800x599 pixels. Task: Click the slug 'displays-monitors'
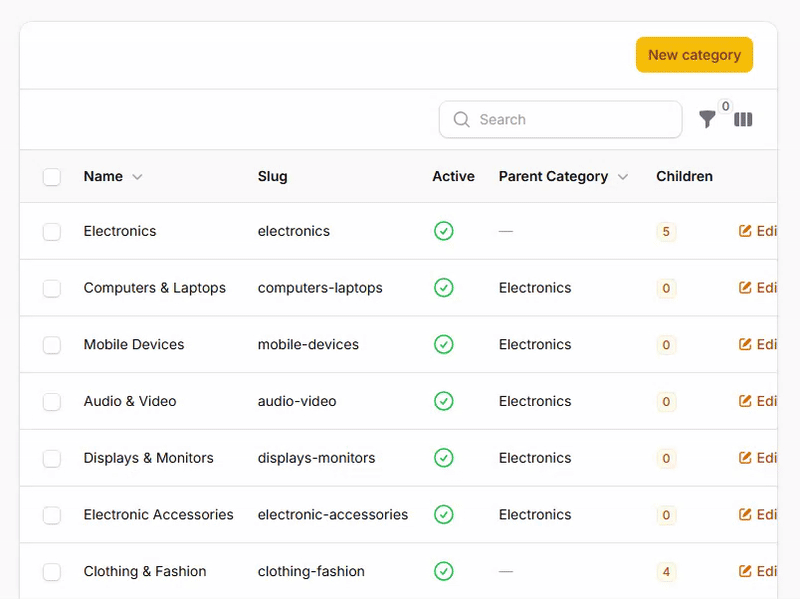pyautogui.click(x=316, y=458)
